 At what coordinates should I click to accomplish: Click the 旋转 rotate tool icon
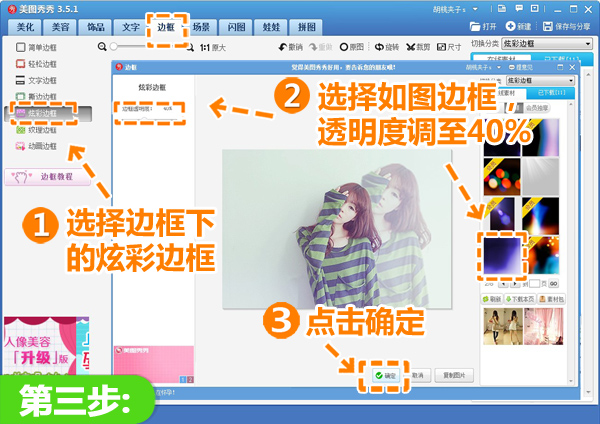[379, 47]
